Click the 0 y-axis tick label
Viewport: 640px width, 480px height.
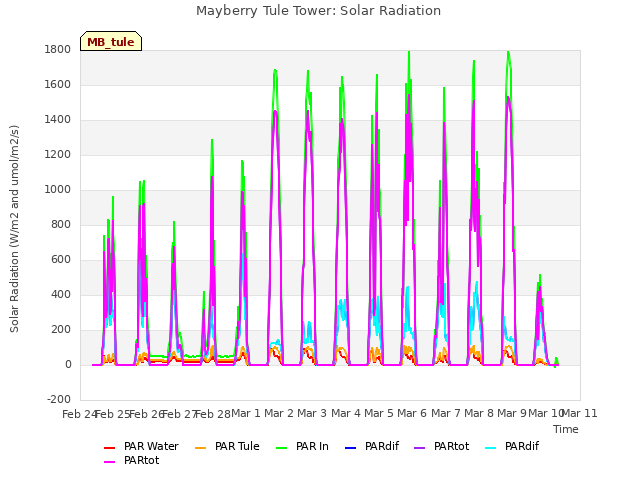(68, 365)
